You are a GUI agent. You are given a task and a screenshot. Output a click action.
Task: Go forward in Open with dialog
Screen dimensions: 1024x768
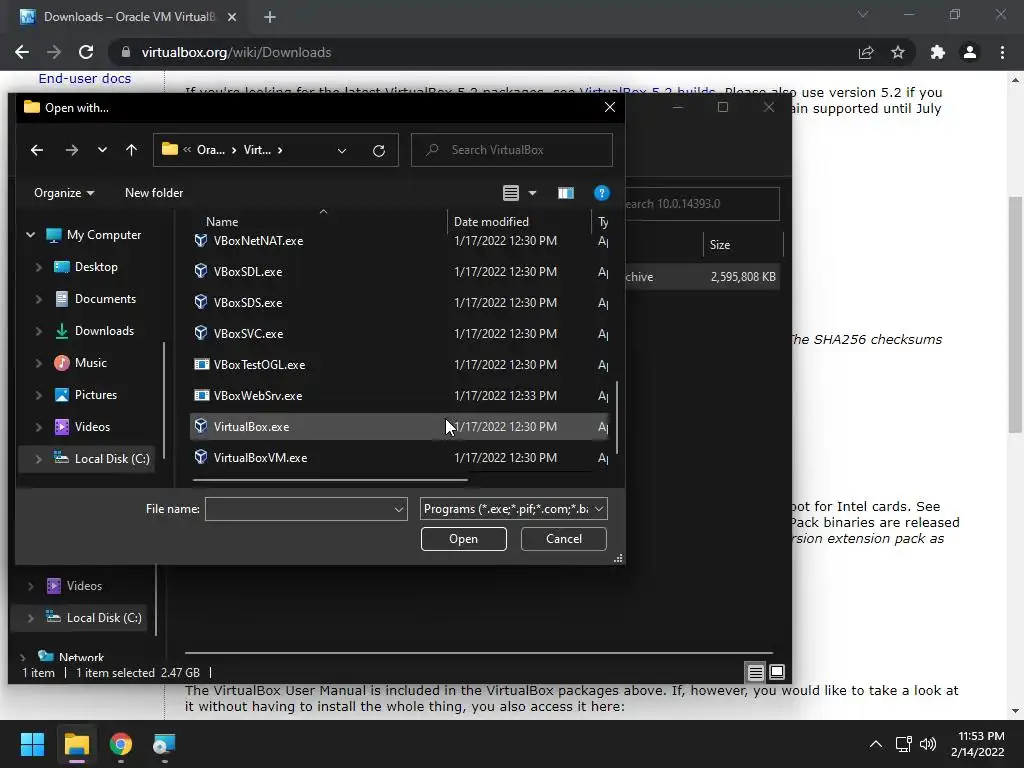72,150
